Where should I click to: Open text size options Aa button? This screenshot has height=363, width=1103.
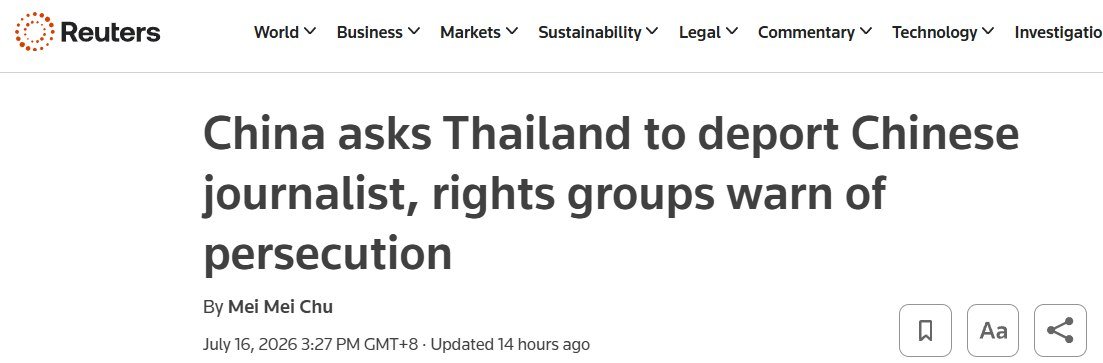pos(993,331)
